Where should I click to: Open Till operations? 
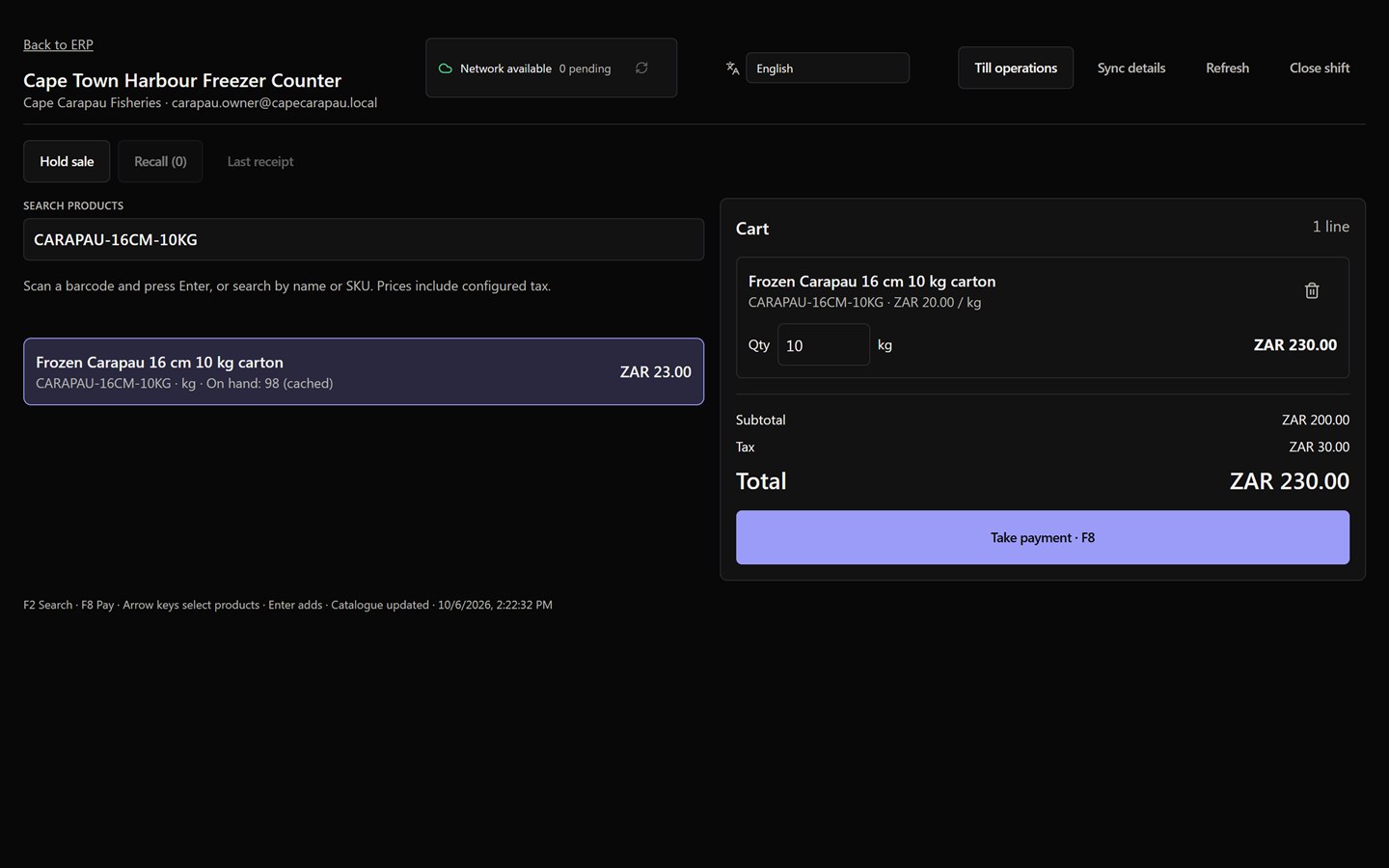[x=1016, y=68]
